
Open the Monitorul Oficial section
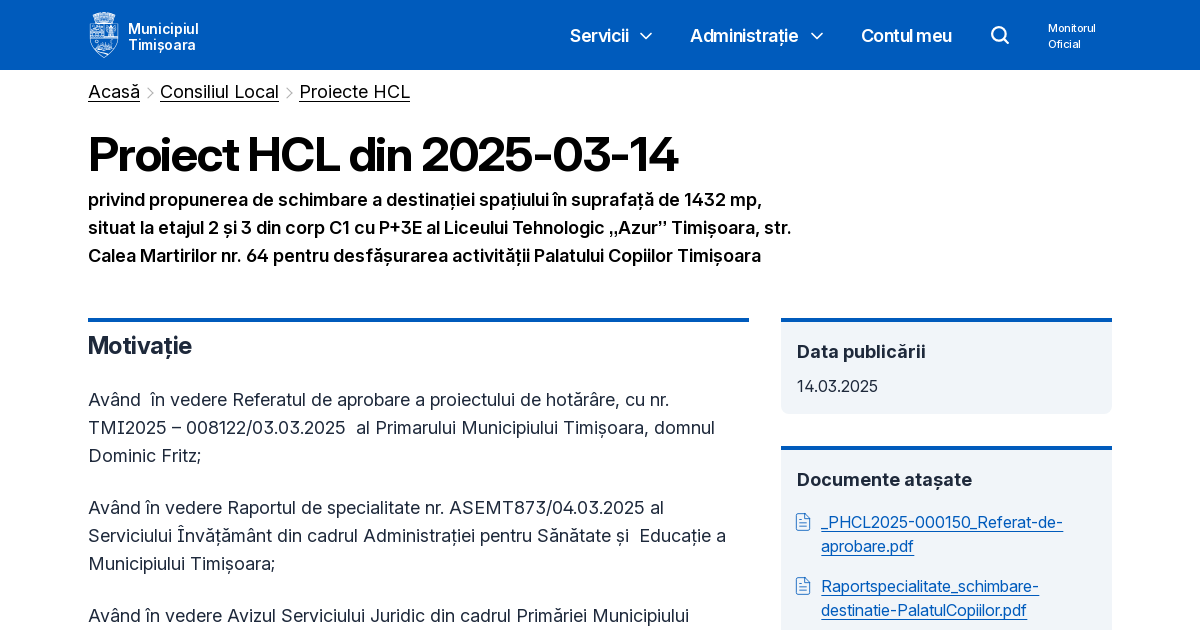1071,35
